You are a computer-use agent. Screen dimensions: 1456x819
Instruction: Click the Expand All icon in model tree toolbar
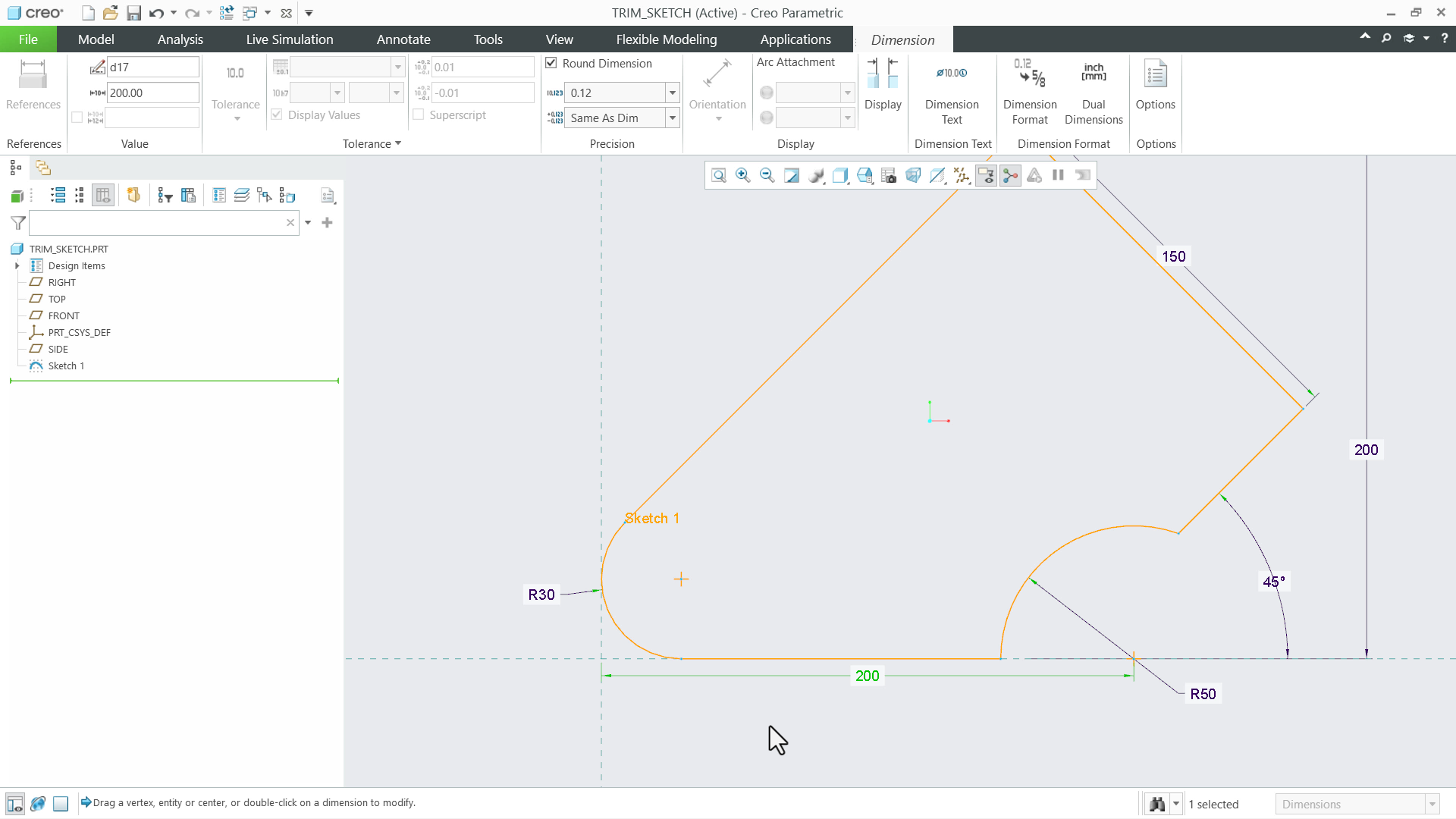tap(58, 196)
